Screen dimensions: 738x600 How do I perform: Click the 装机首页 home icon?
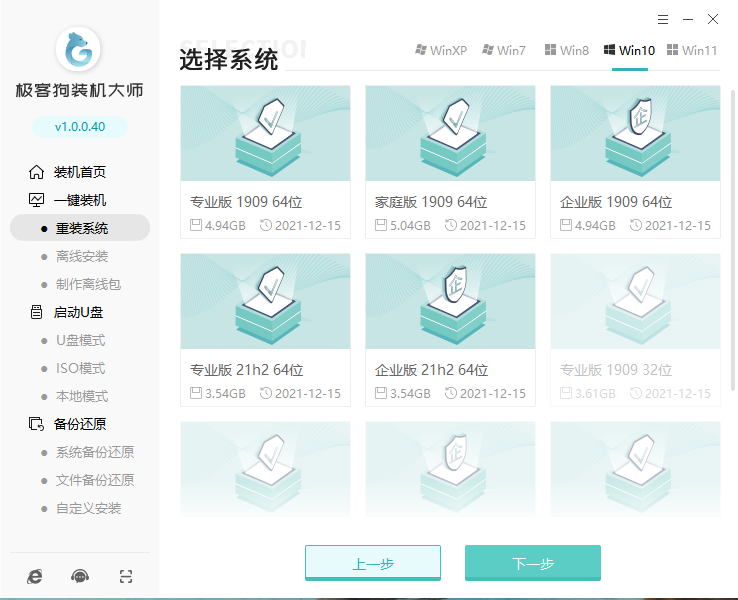[x=37, y=172]
